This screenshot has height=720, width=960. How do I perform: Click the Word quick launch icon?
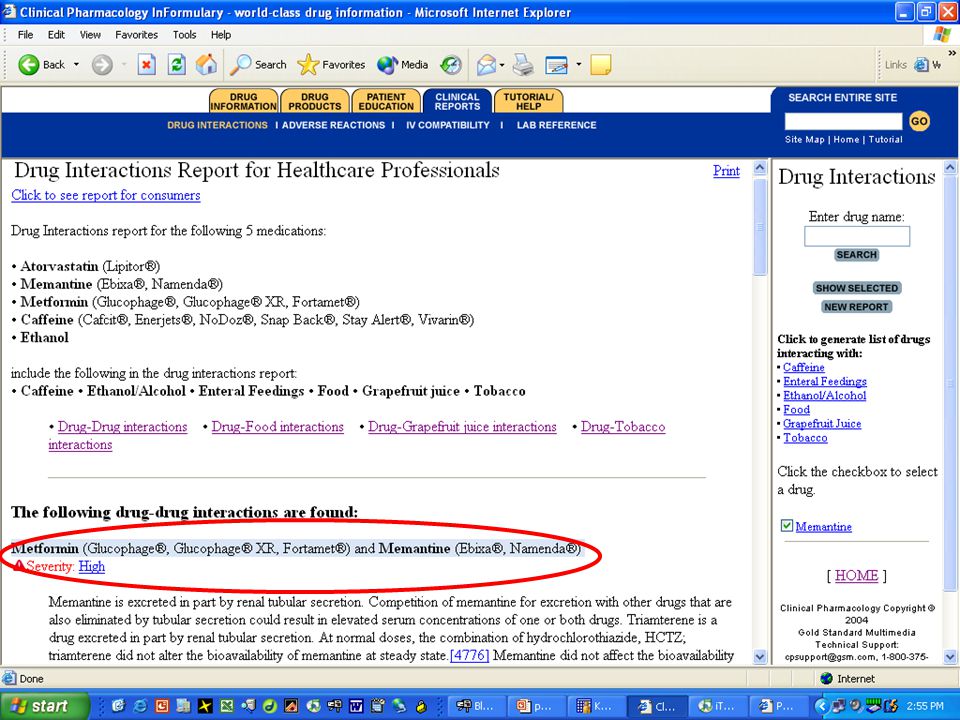(356, 706)
